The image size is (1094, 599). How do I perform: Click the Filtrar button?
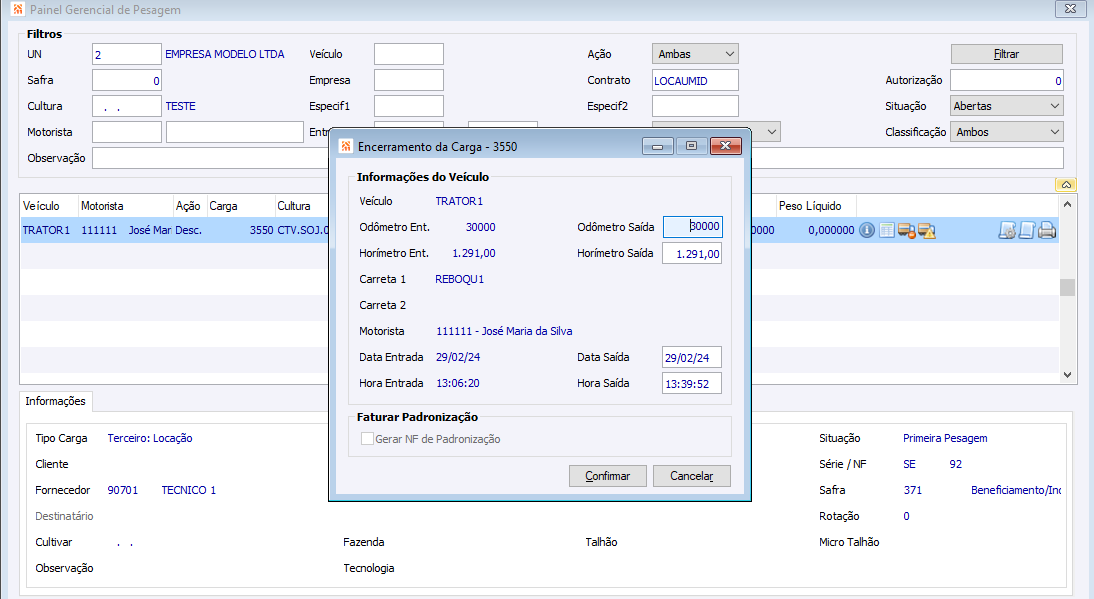click(1007, 54)
